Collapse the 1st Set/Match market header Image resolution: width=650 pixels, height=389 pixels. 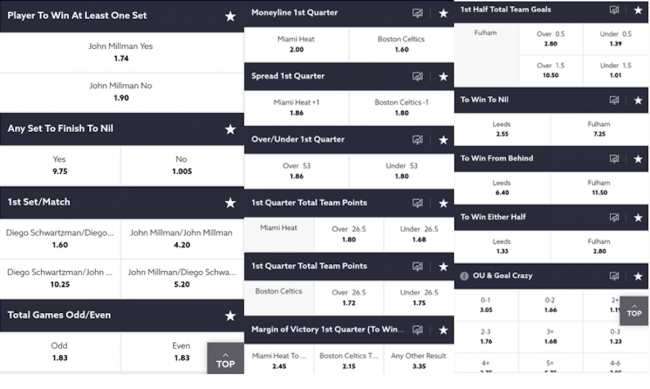[x=122, y=202]
